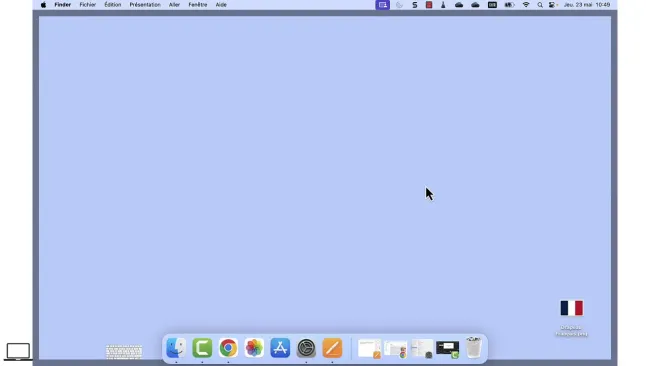Open System Preferences from the Dock
Screen dimensions: 650x366
pos(306,348)
